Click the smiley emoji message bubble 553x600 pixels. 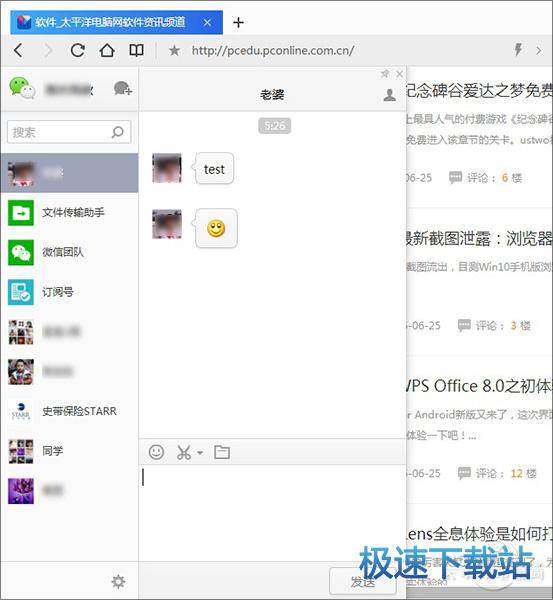pos(216,228)
